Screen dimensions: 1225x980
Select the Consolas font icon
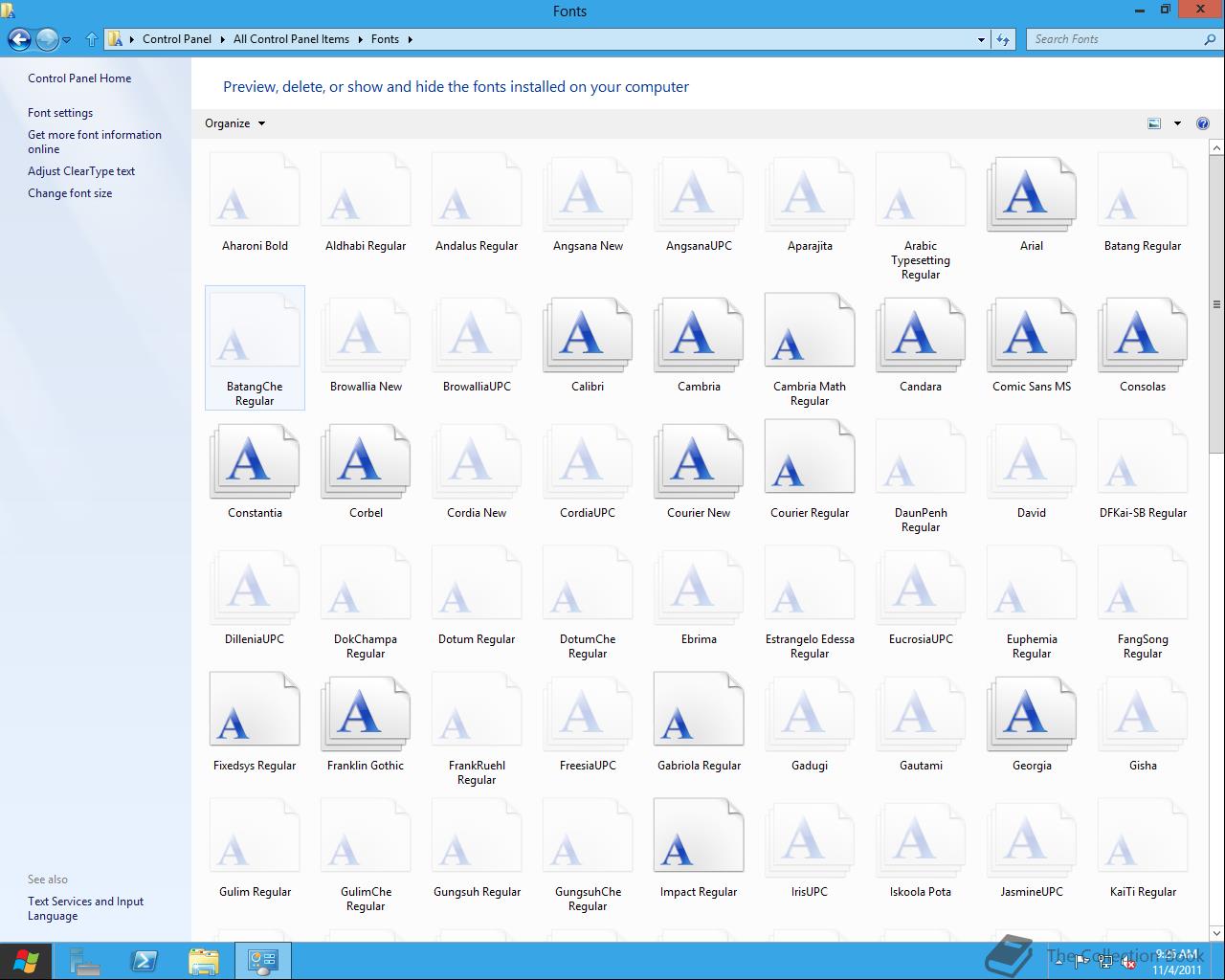point(1143,336)
